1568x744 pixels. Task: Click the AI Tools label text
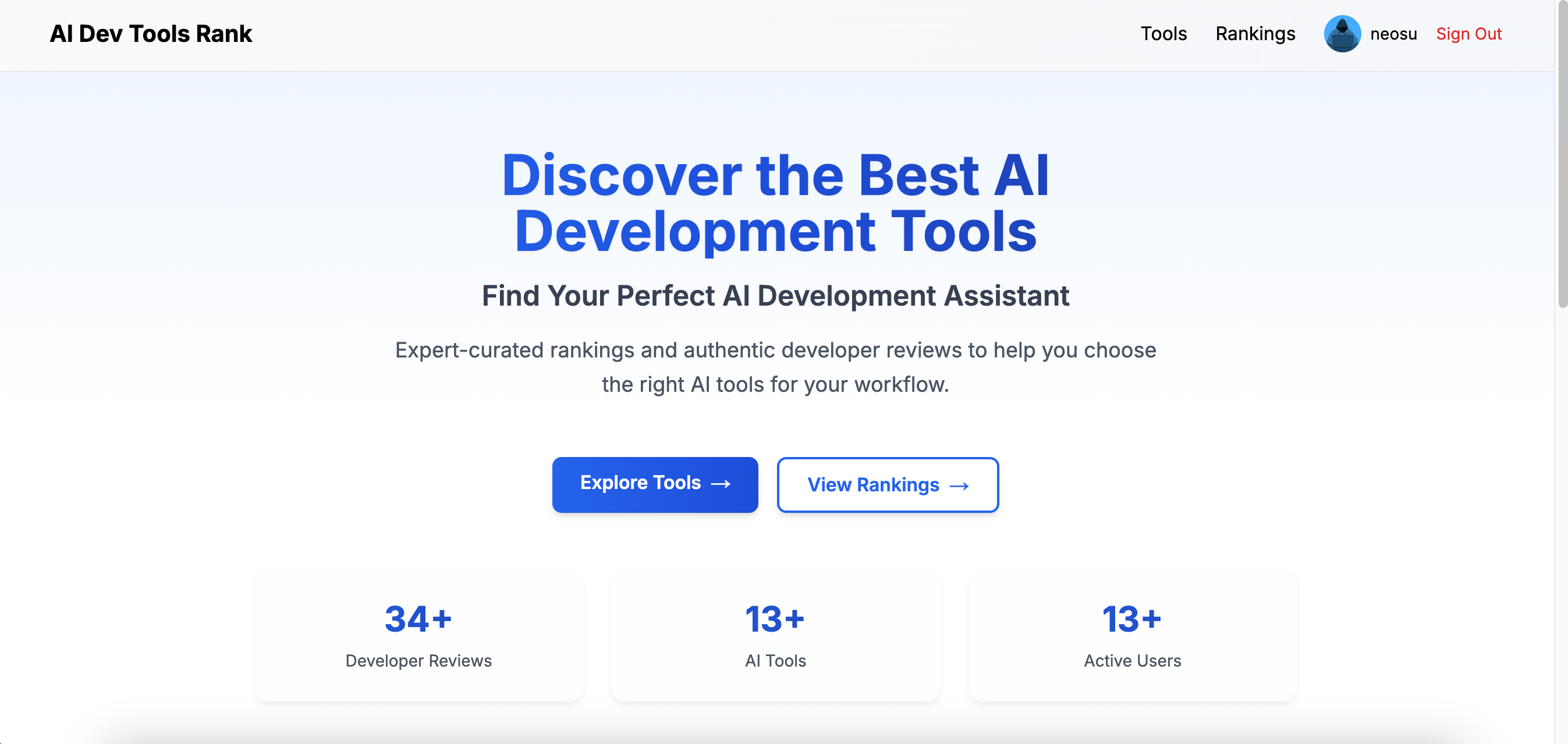775,661
